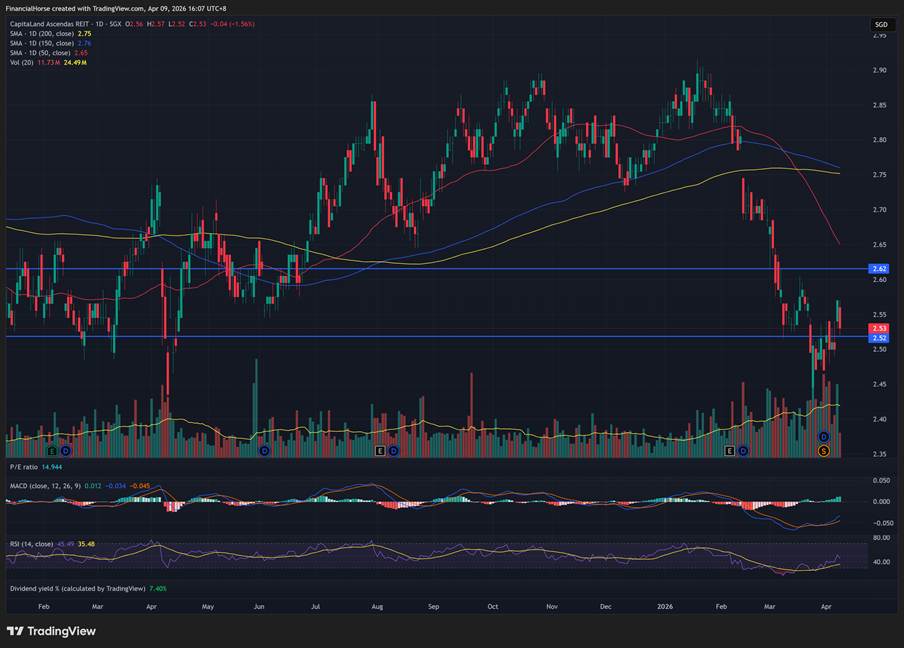Viewport: 904px width, 648px height.
Task: Click the P/E ratio indicator label
Action: [23, 466]
